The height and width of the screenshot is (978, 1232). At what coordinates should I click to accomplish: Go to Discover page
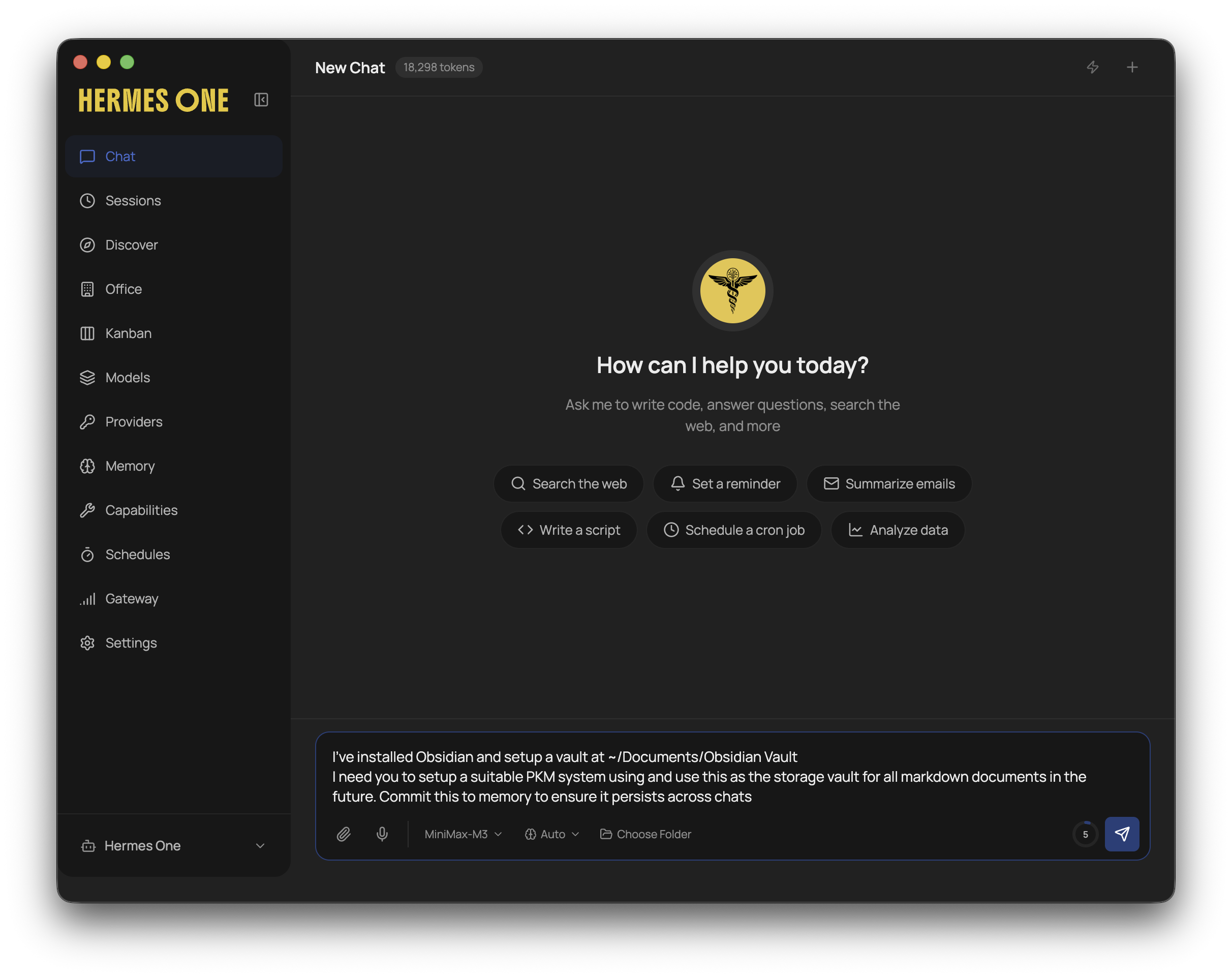(x=174, y=244)
